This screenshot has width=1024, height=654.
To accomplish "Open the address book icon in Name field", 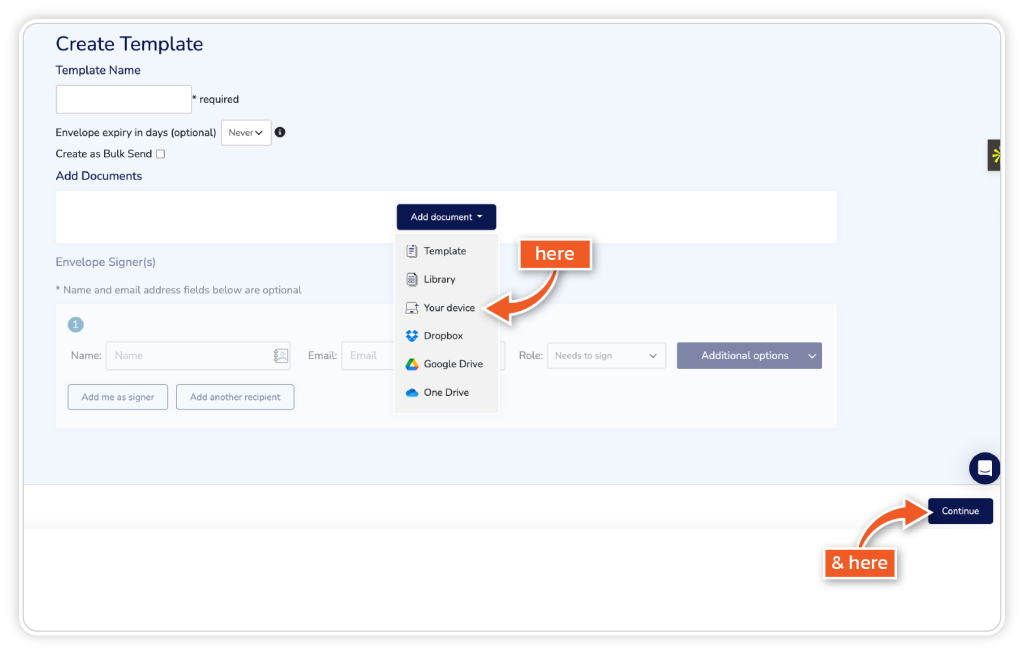I will 281,356.
